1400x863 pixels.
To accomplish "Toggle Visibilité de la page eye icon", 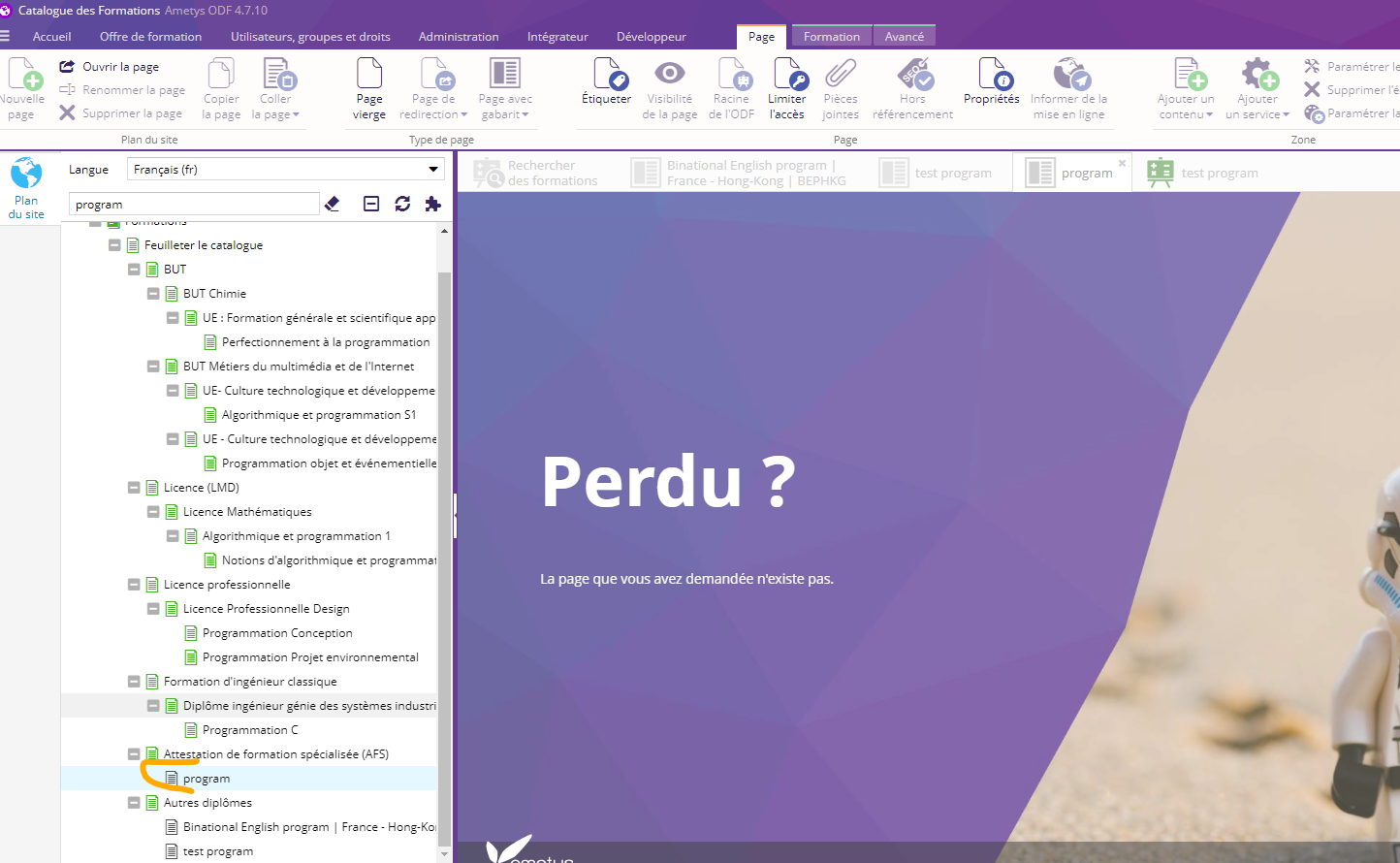I will (x=670, y=74).
